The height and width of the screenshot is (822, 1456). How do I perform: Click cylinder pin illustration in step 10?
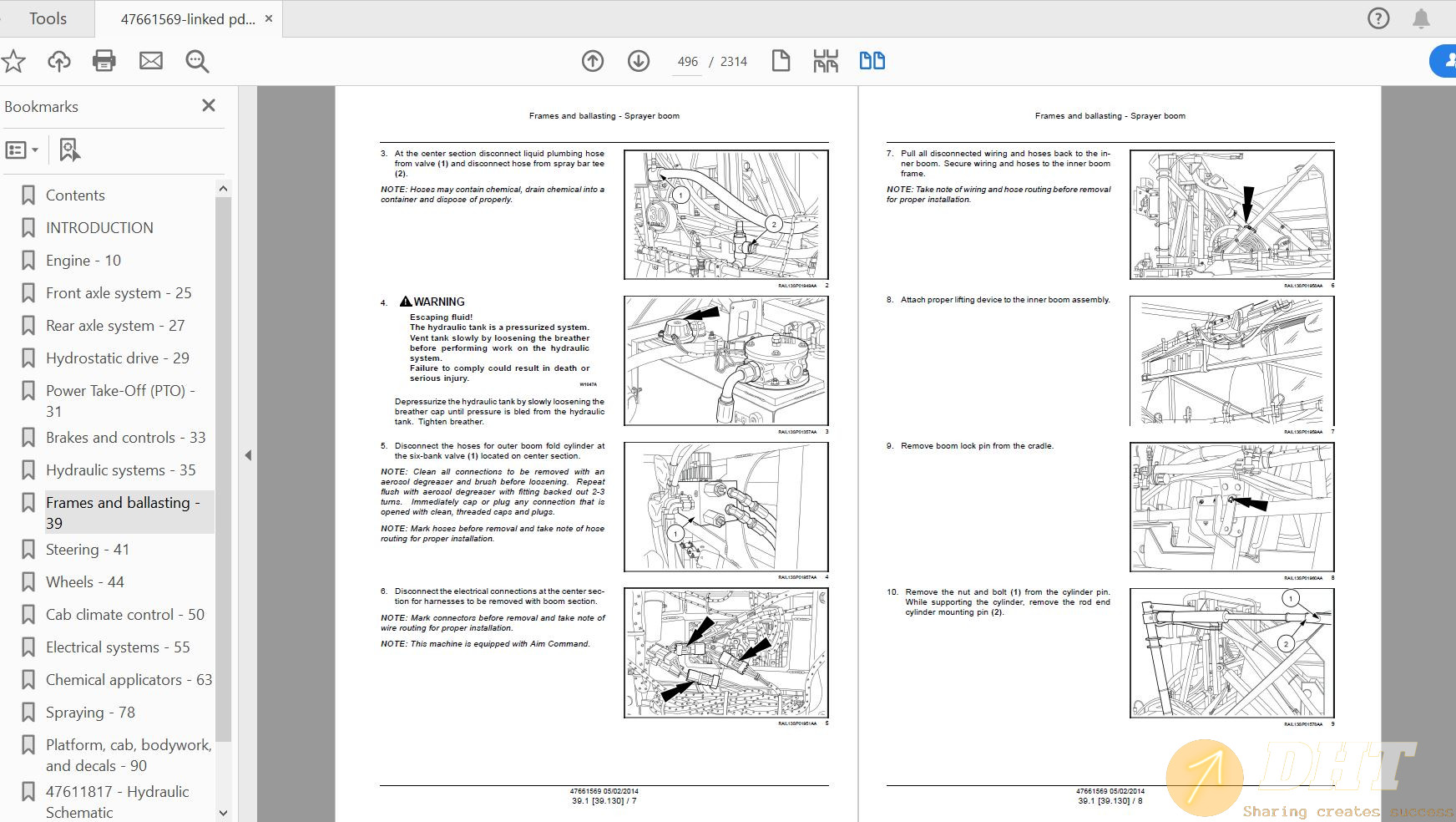click(1232, 652)
